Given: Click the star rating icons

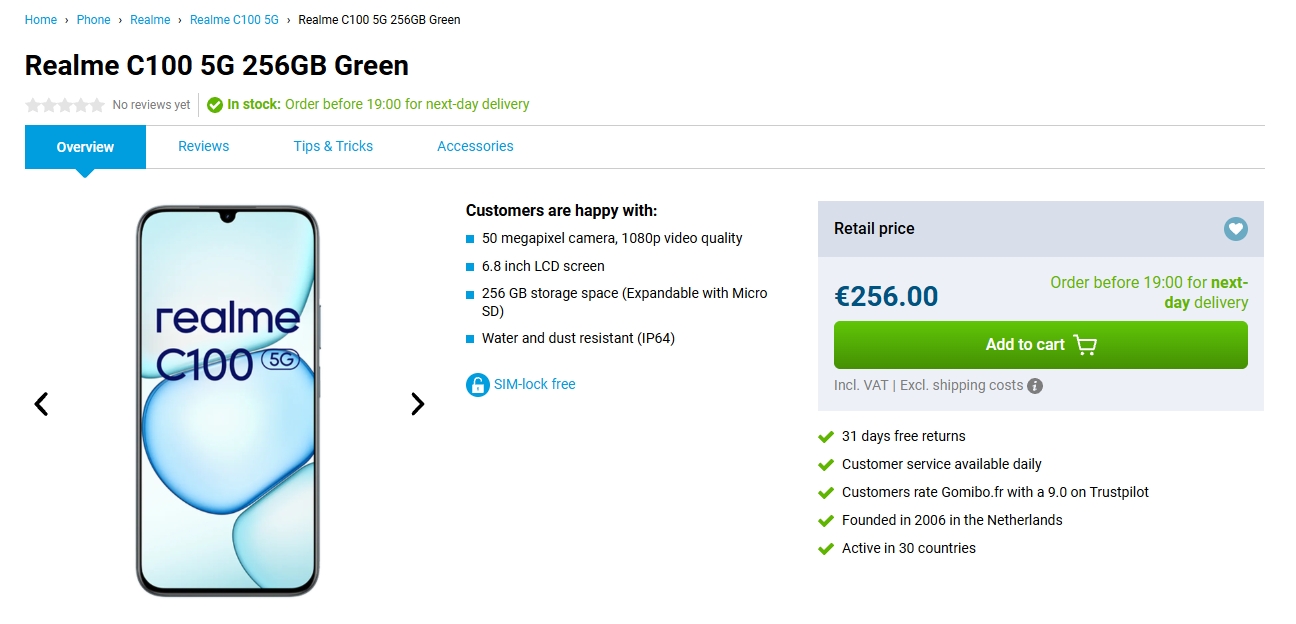Looking at the screenshot, I should coord(65,105).
